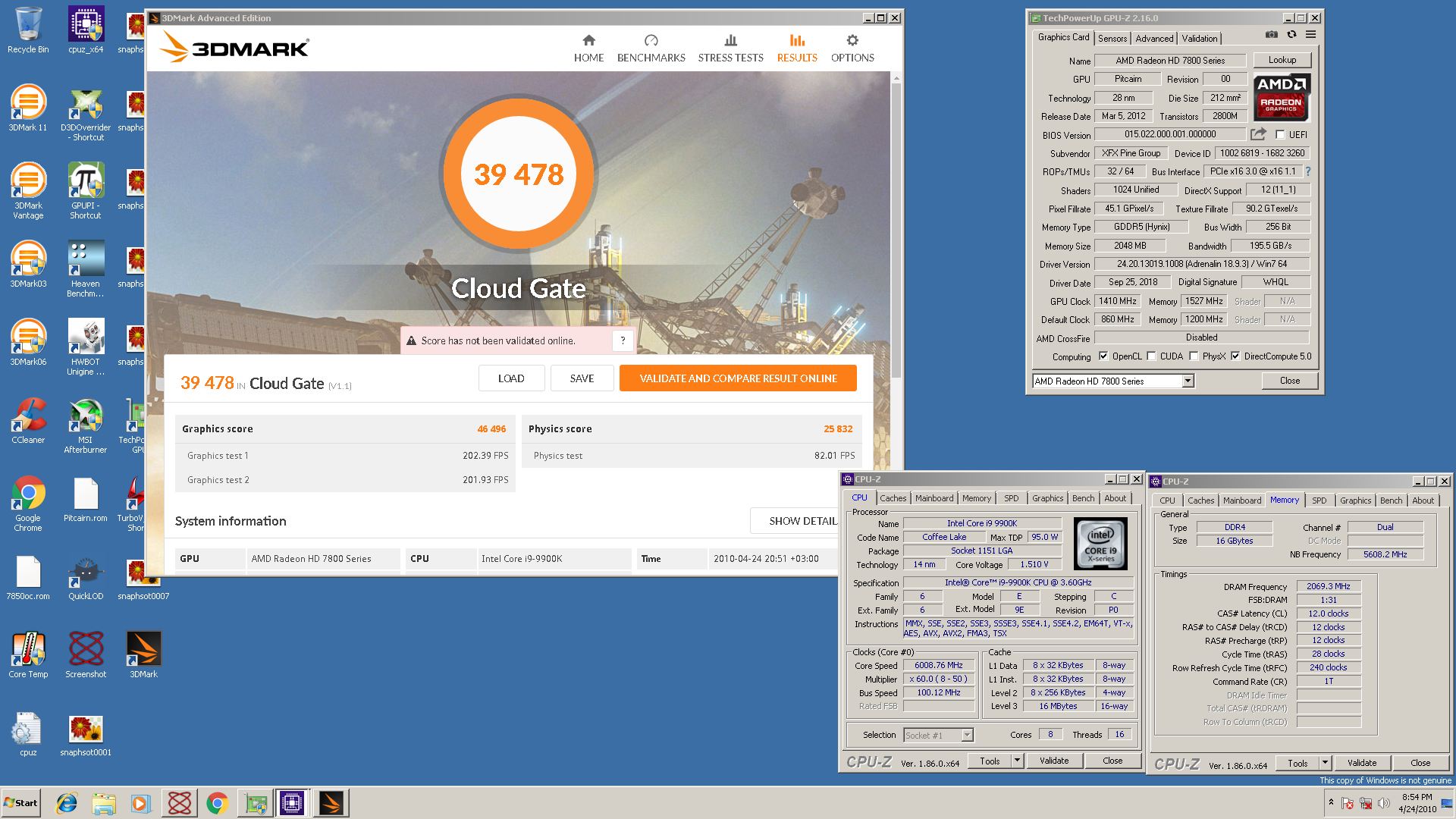Launch 3DMark 11 desktop icon

click(28, 108)
